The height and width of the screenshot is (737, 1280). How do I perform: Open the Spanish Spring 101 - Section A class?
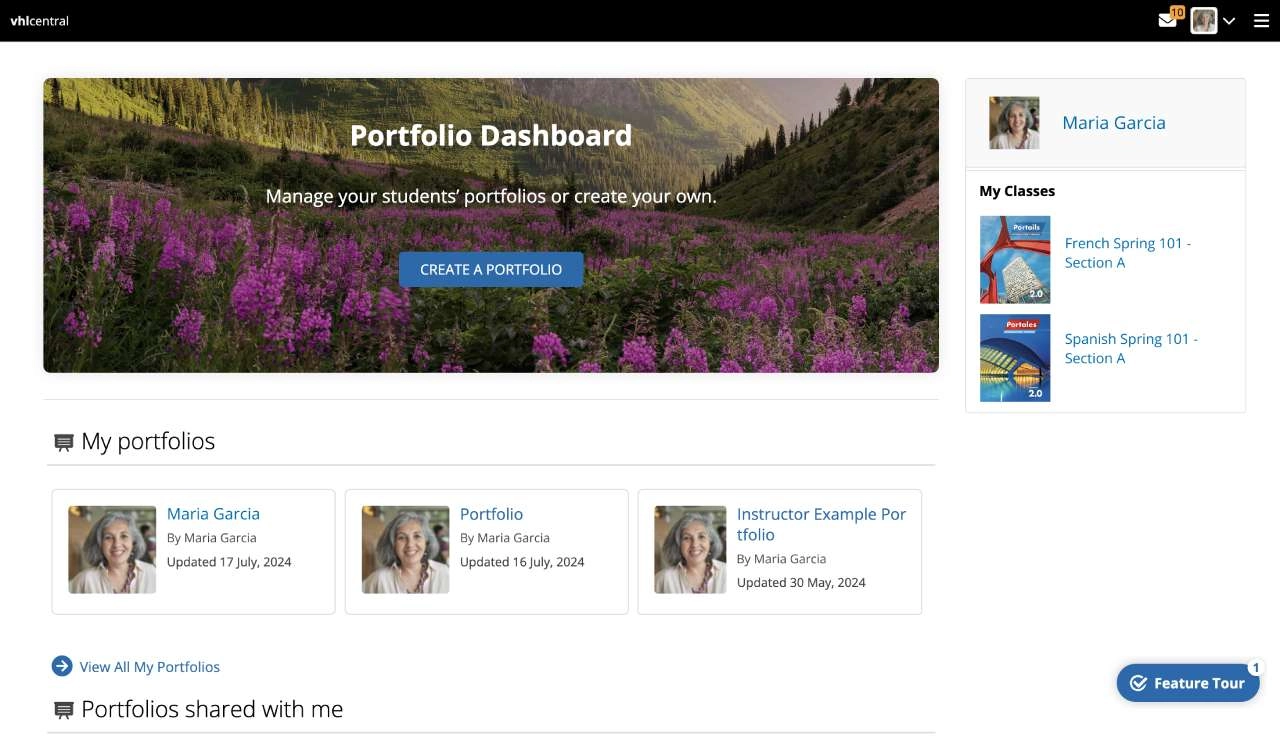pyautogui.click(x=1131, y=348)
